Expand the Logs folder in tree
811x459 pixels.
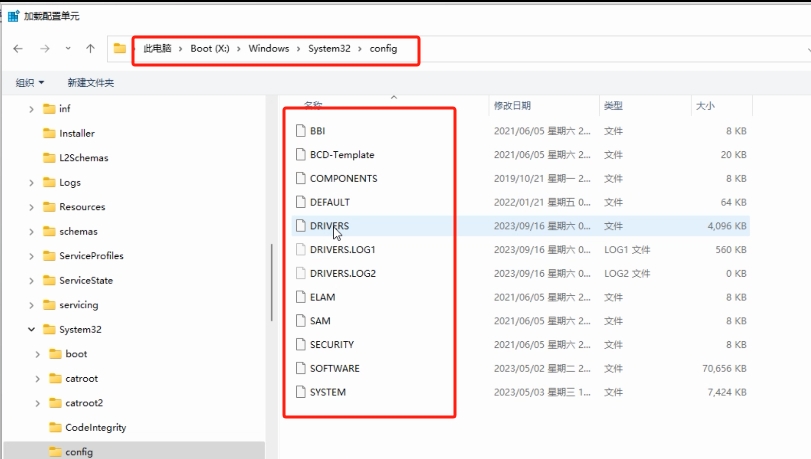(32, 183)
